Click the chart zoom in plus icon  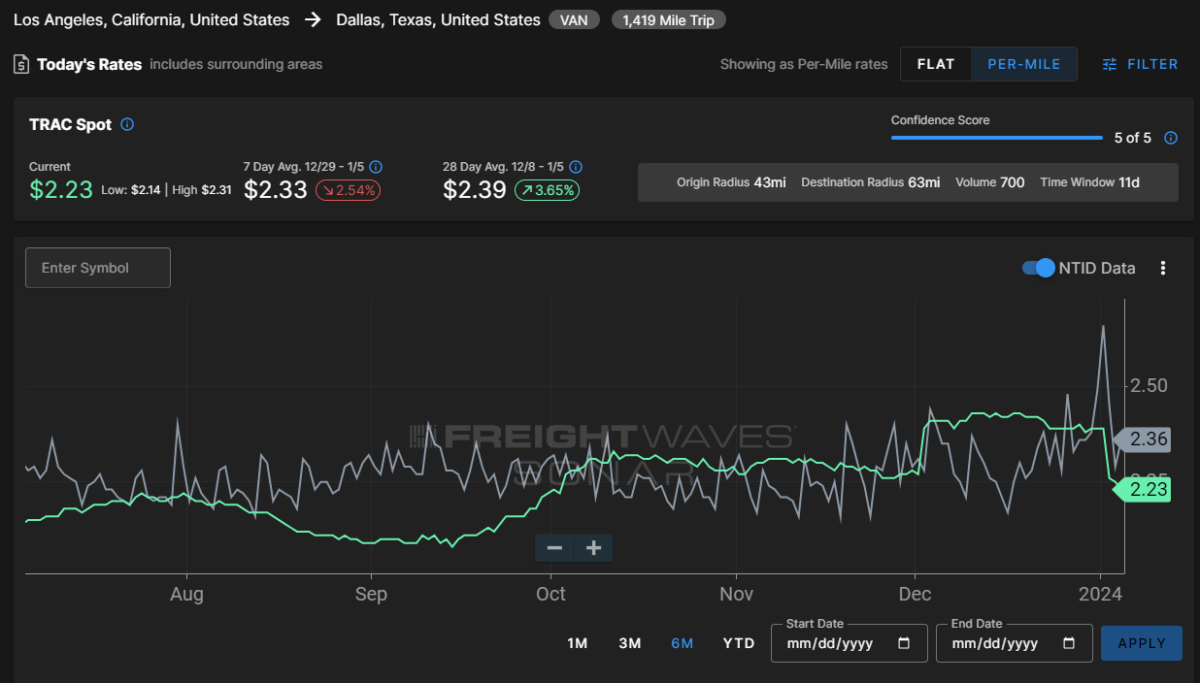[593, 548]
